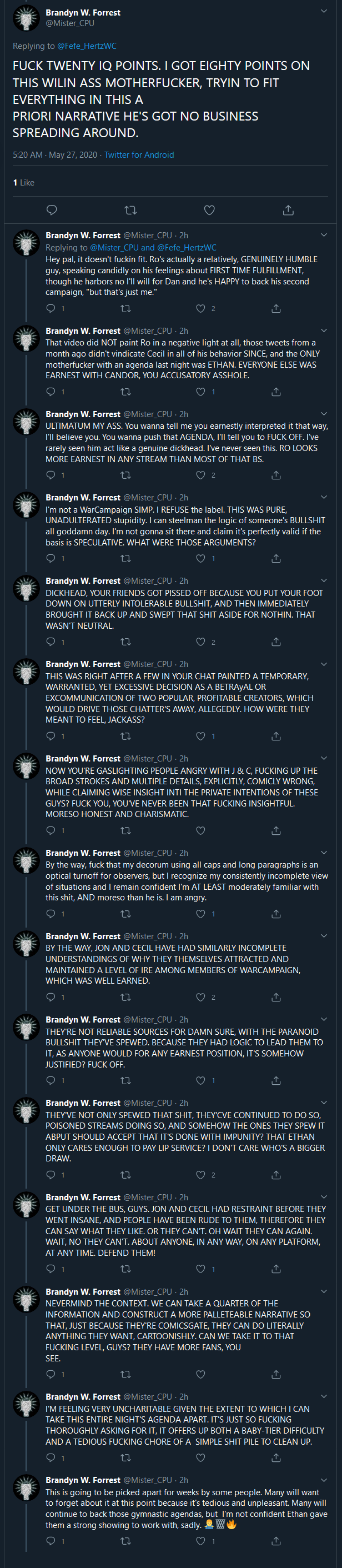Reply to the main tweet via comment icon
The height and width of the screenshot is (1568, 342).
pyautogui.click(x=52, y=210)
